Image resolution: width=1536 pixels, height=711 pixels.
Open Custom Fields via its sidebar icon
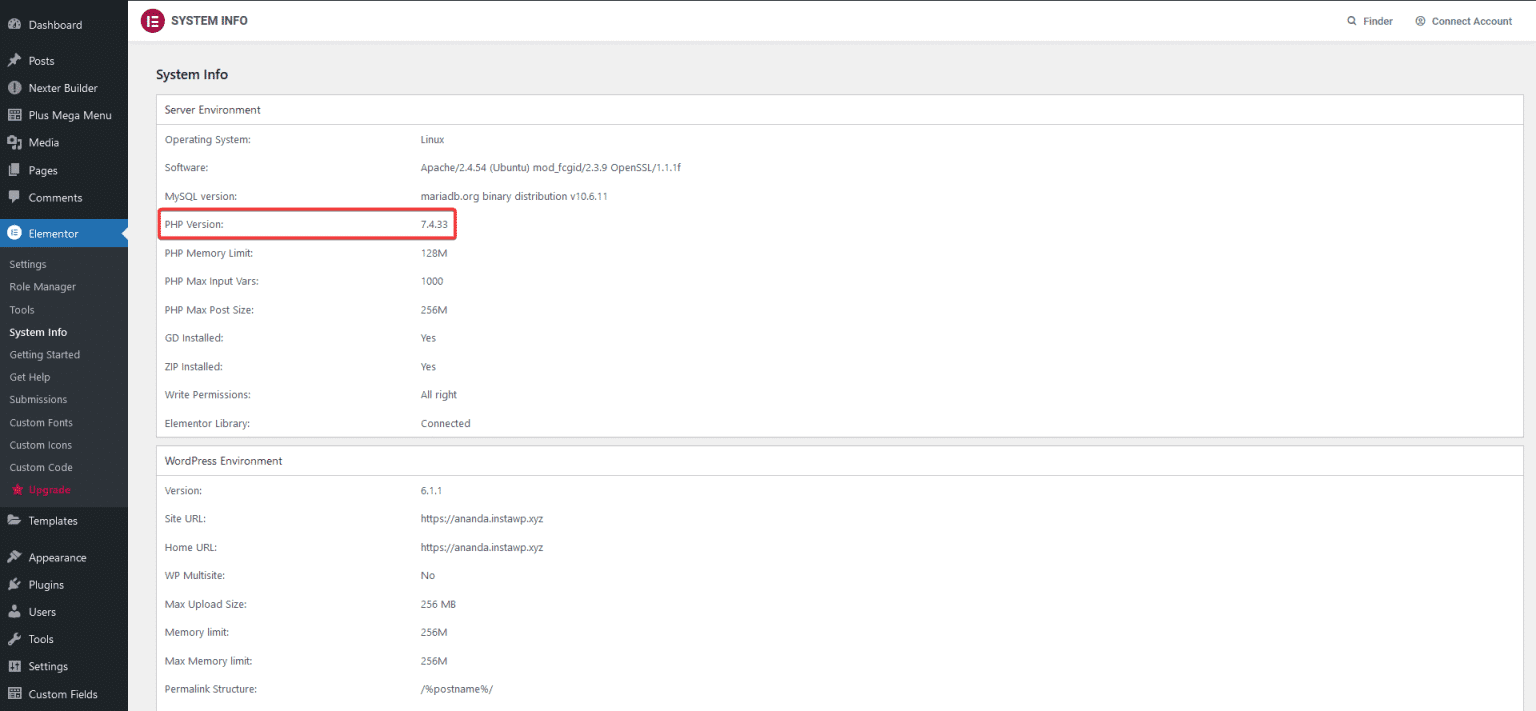click(14, 693)
